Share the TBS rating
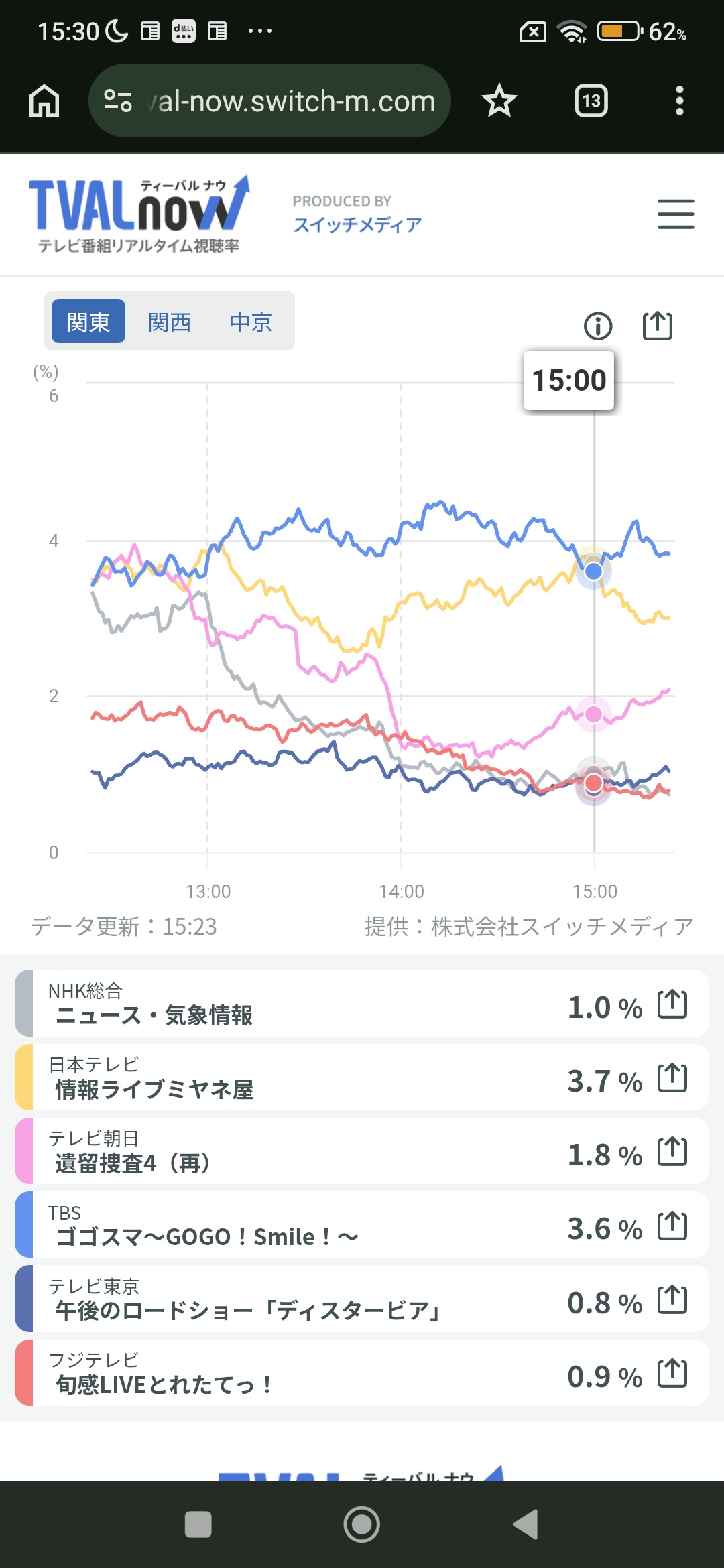The image size is (724, 1568). [x=672, y=1226]
